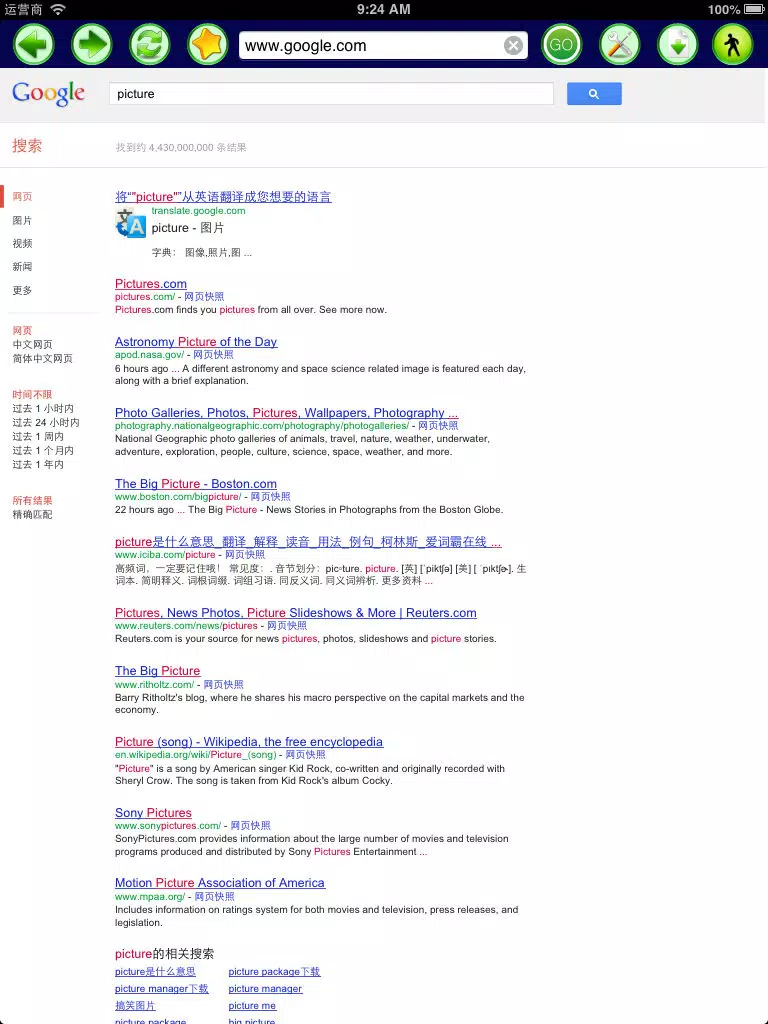Switch to the 新闻 news tab
The image size is (768, 1024).
[x=22, y=266]
